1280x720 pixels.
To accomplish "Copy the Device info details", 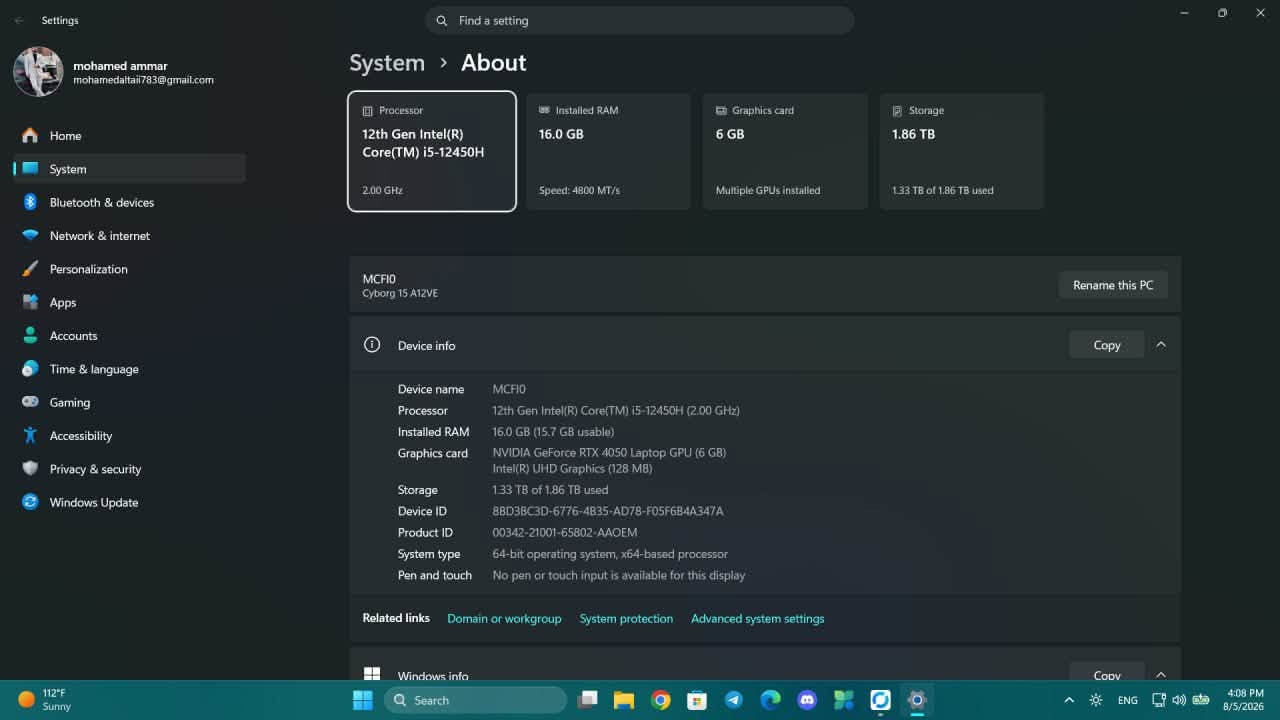I will [x=1107, y=345].
